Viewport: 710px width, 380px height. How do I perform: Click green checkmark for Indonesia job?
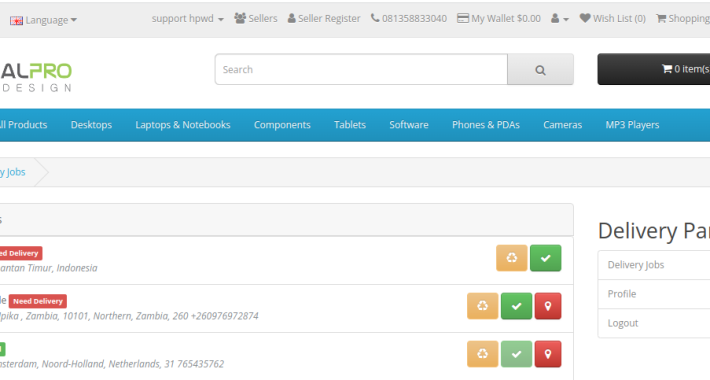point(546,258)
